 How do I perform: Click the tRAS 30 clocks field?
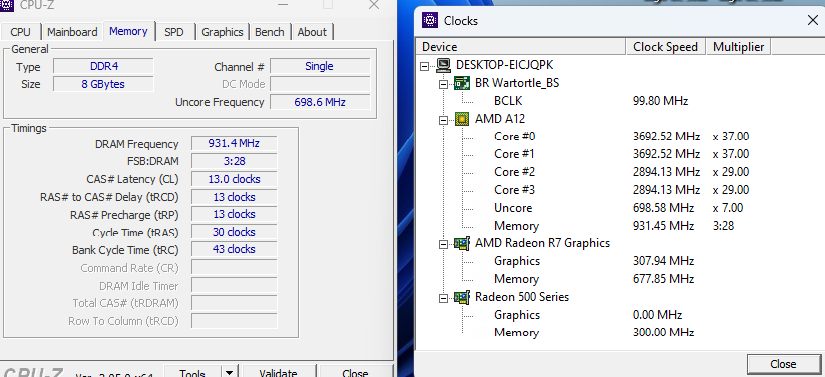234,232
